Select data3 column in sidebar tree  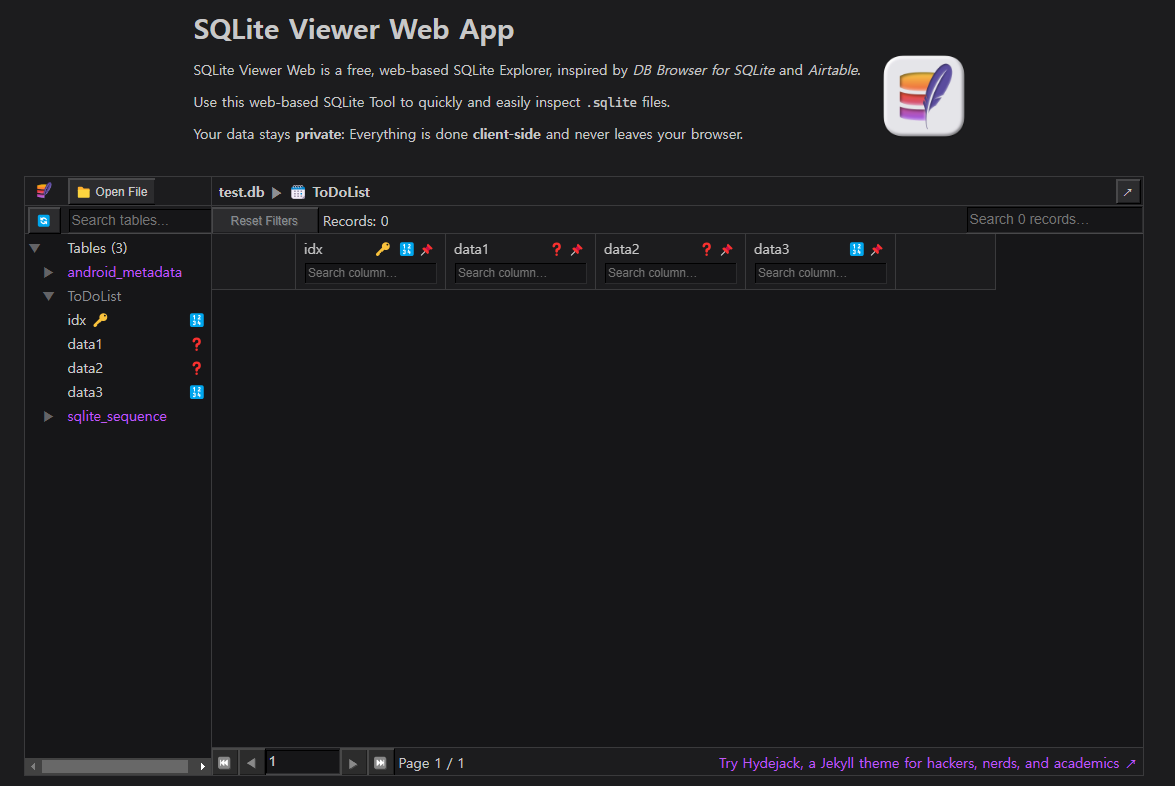85,392
